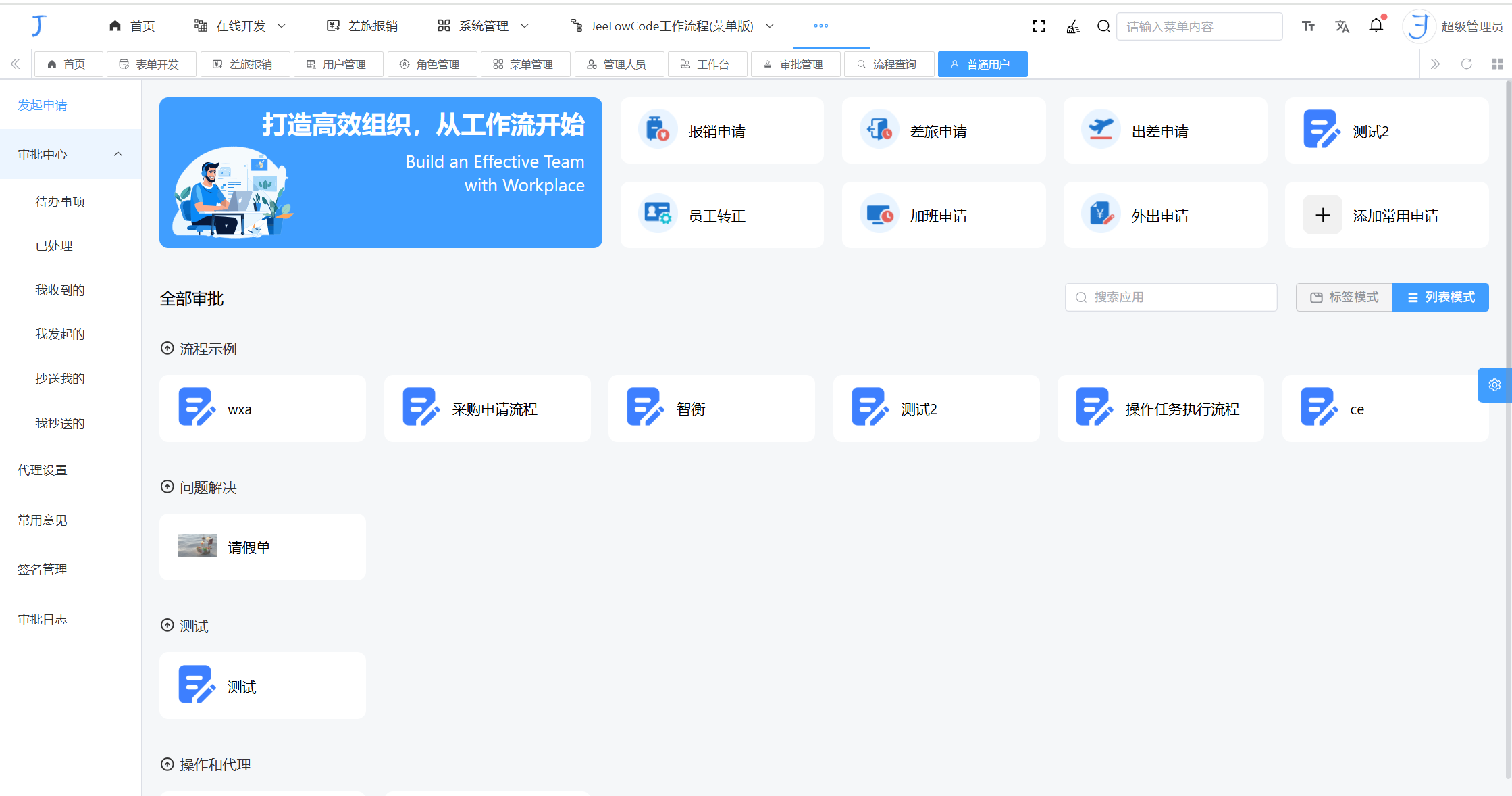The width and height of the screenshot is (1512, 796).
Task: Enter fullscreen via the fullscreen icon
Action: (x=1039, y=26)
